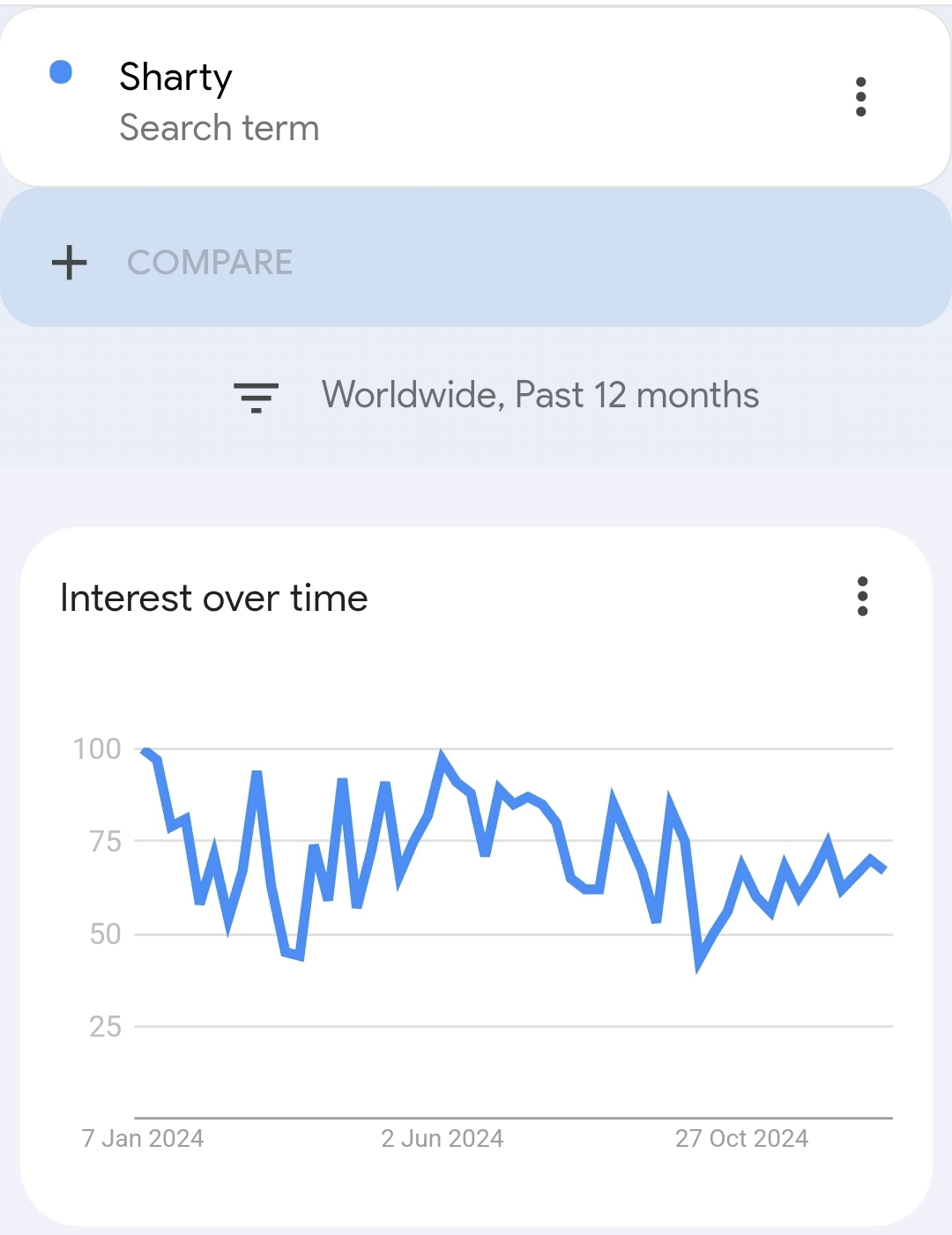952x1235 pixels.
Task: Click the plus icon beside COMPARE
Action: click(69, 263)
